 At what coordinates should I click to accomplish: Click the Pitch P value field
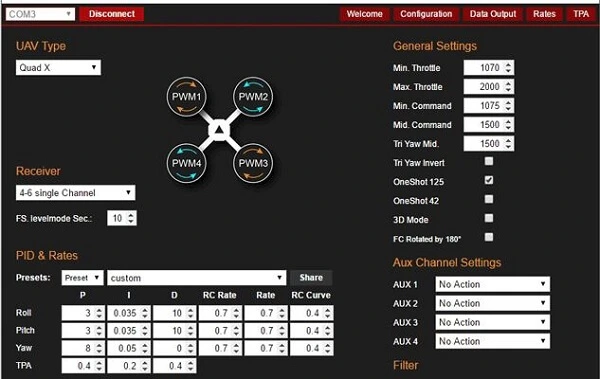(83, 331)
